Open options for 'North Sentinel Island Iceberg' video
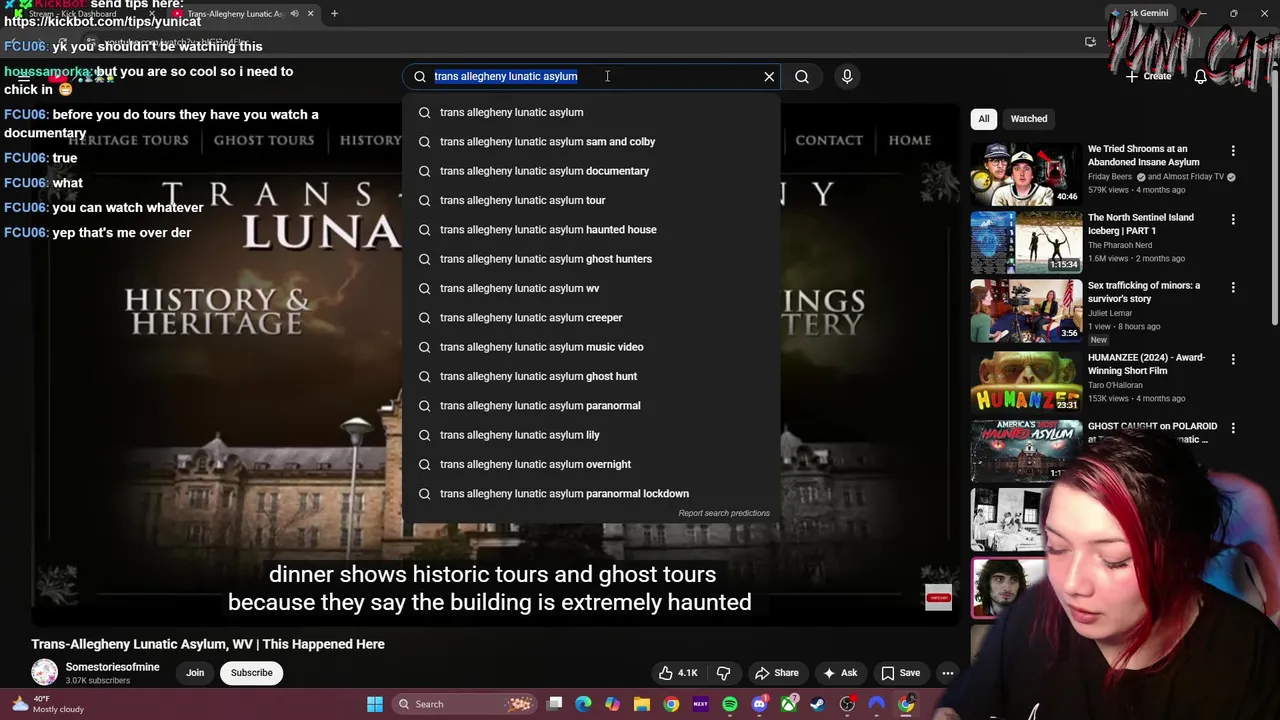 tap(1233, 219)
